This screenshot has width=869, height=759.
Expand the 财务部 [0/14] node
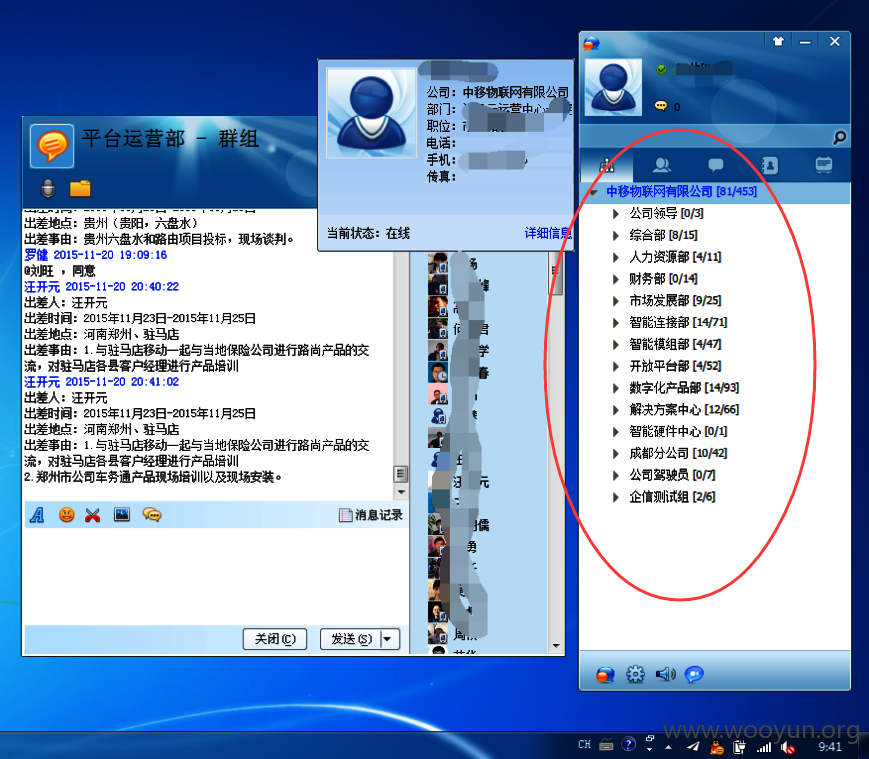[615, 279]
